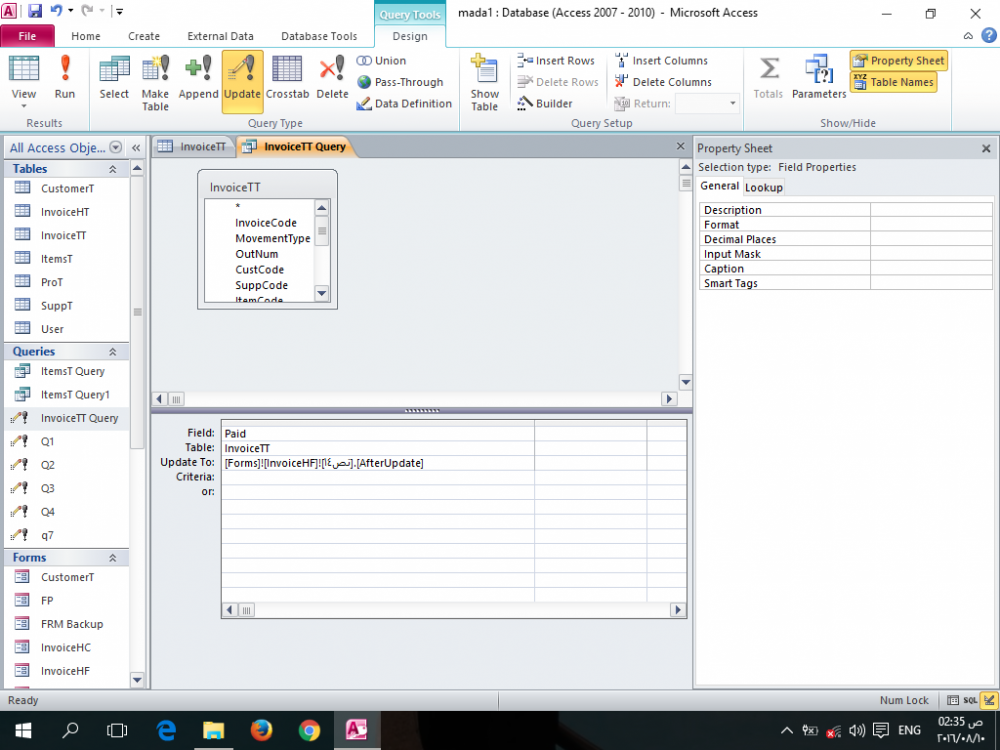Open the File tab
Screen dimensions: 1000x750
point(27,36)
